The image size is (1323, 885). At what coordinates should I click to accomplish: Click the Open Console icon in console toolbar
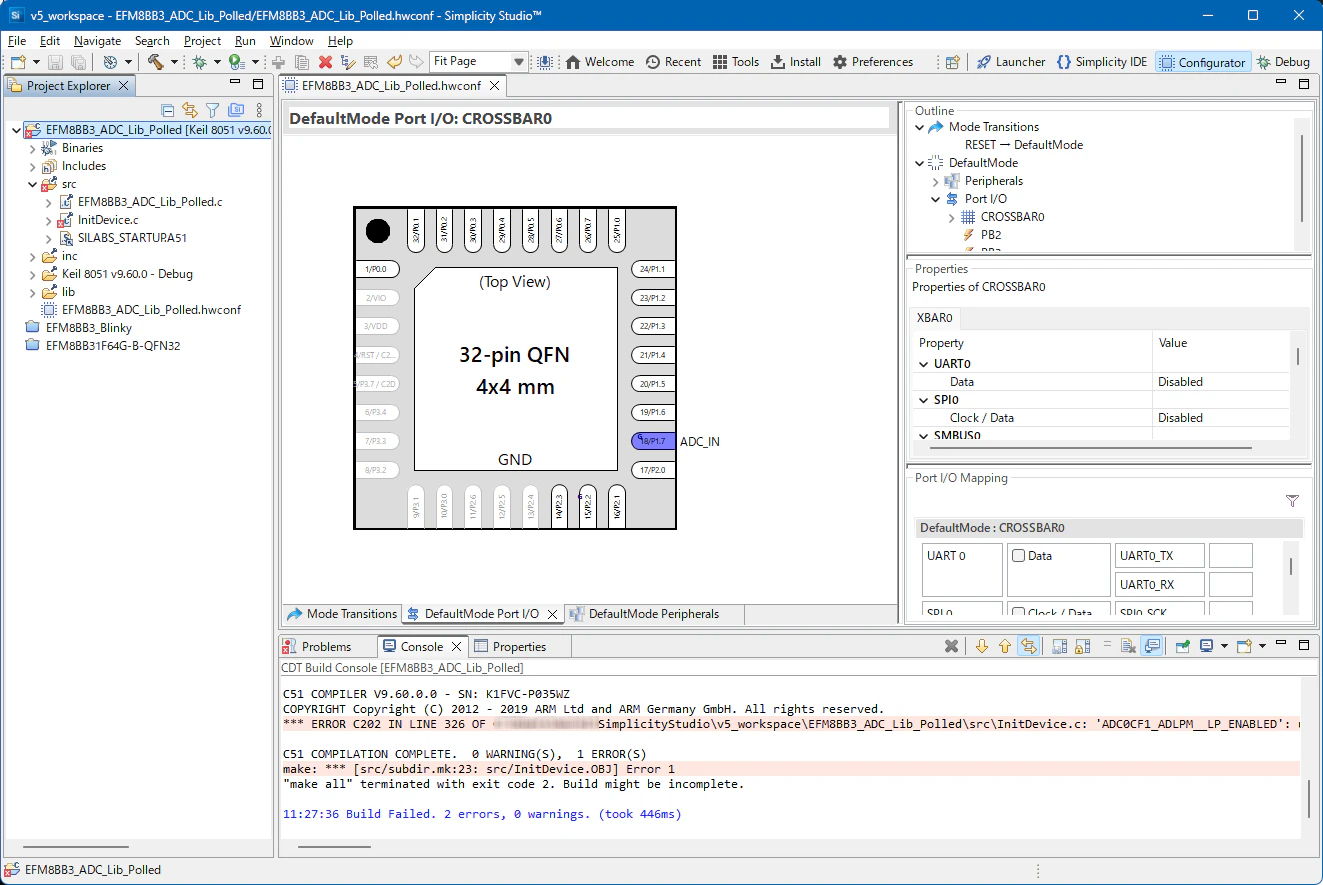(x=1244, y=647)
